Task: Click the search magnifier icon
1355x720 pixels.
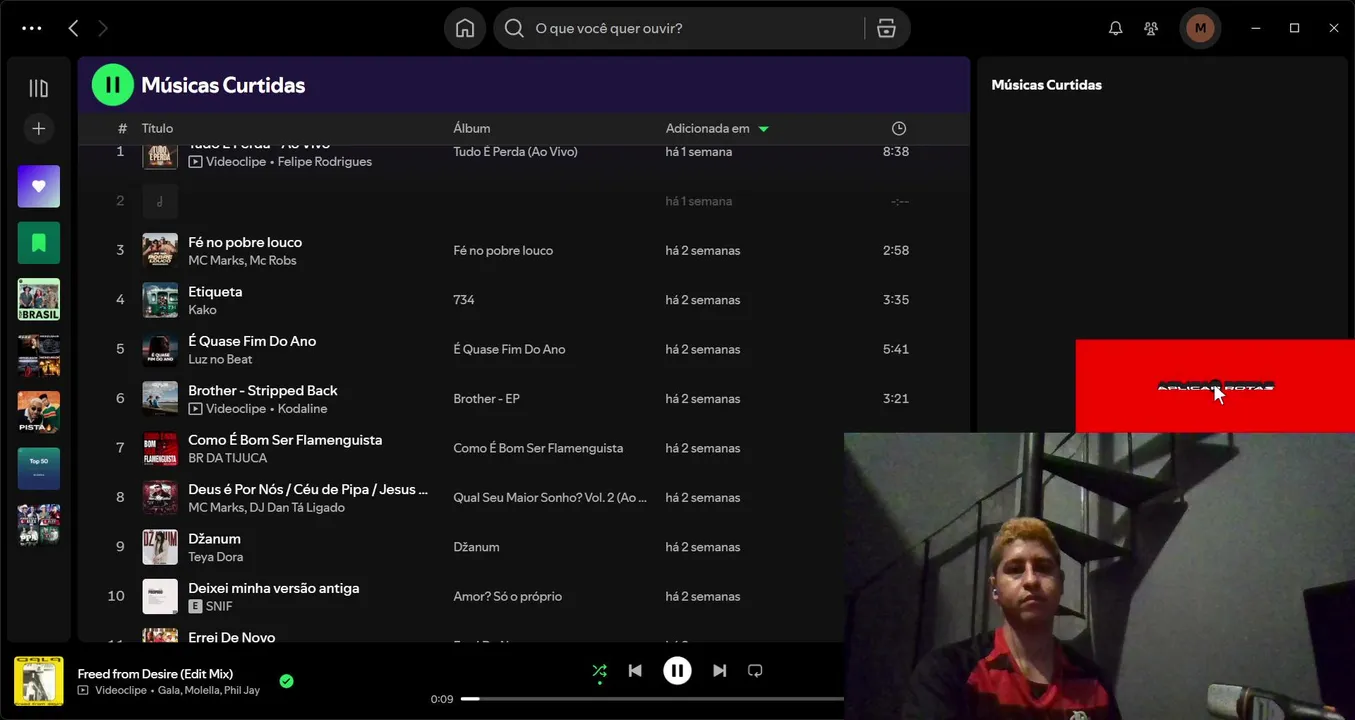Action: 514,28
